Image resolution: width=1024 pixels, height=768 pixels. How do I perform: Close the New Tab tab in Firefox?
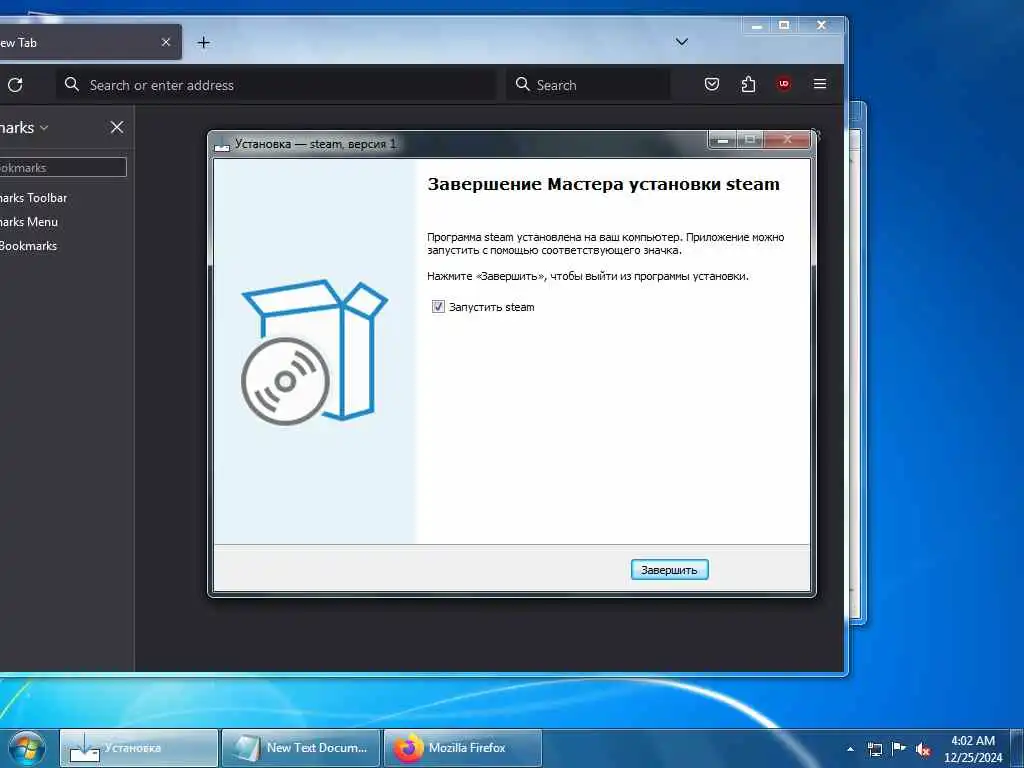[x=166, y=42]
